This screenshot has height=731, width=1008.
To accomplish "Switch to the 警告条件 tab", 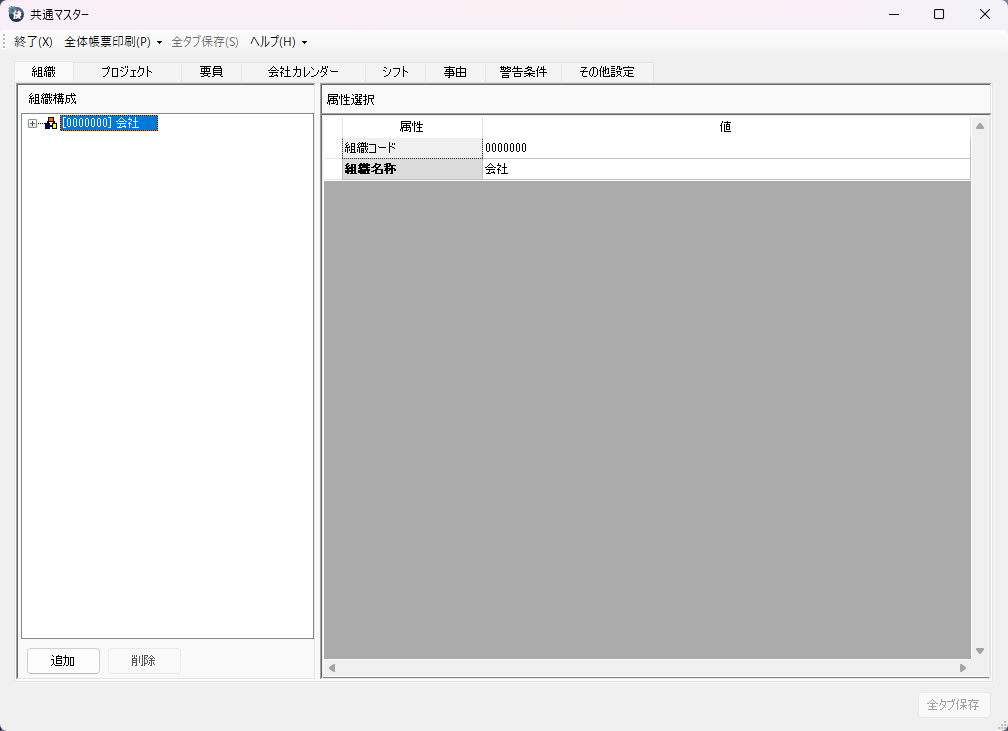I will click(x=523, y=72).
